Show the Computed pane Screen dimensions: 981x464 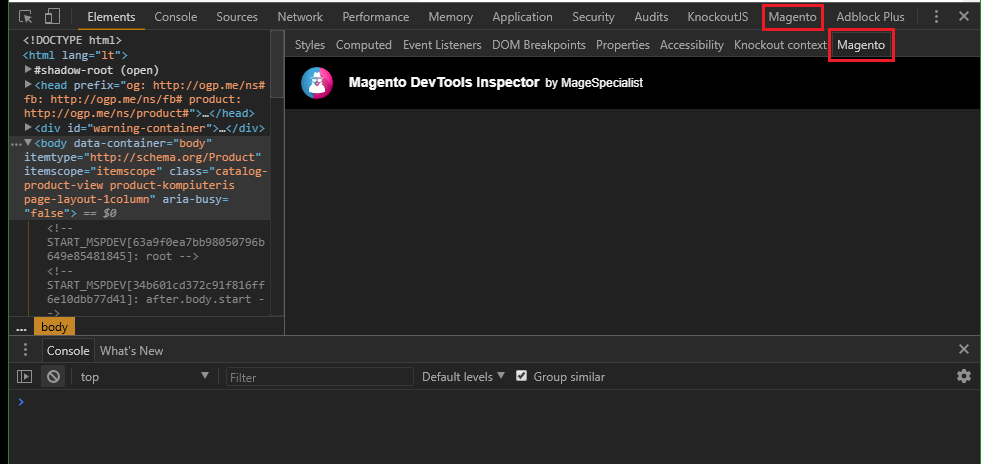(x=363, y=44)
